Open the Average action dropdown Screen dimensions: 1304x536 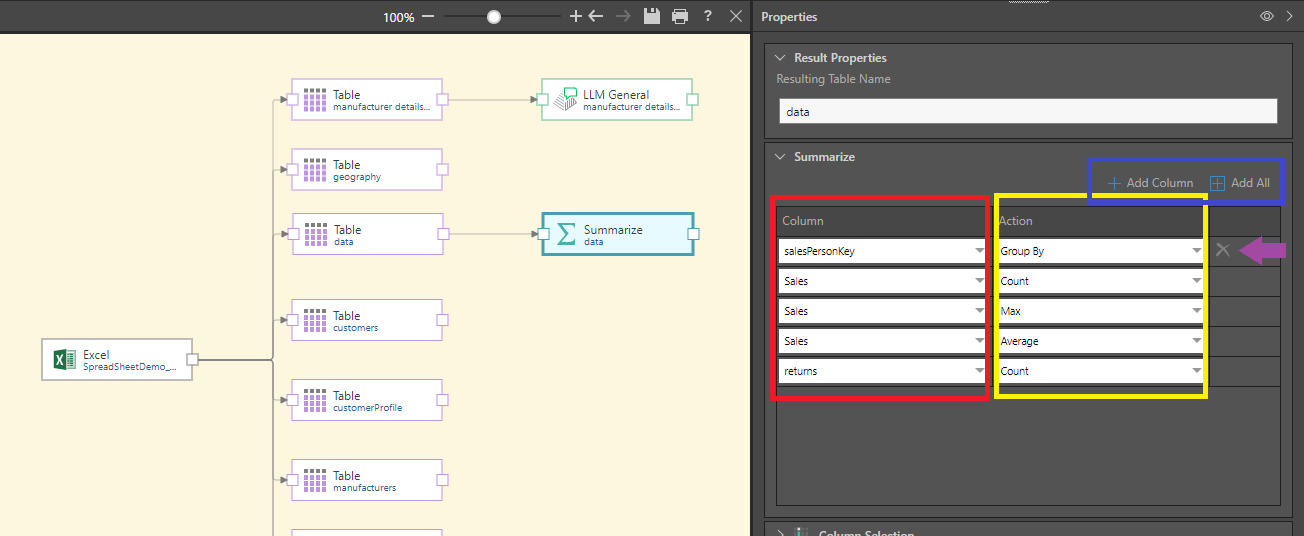(1100, 341)
